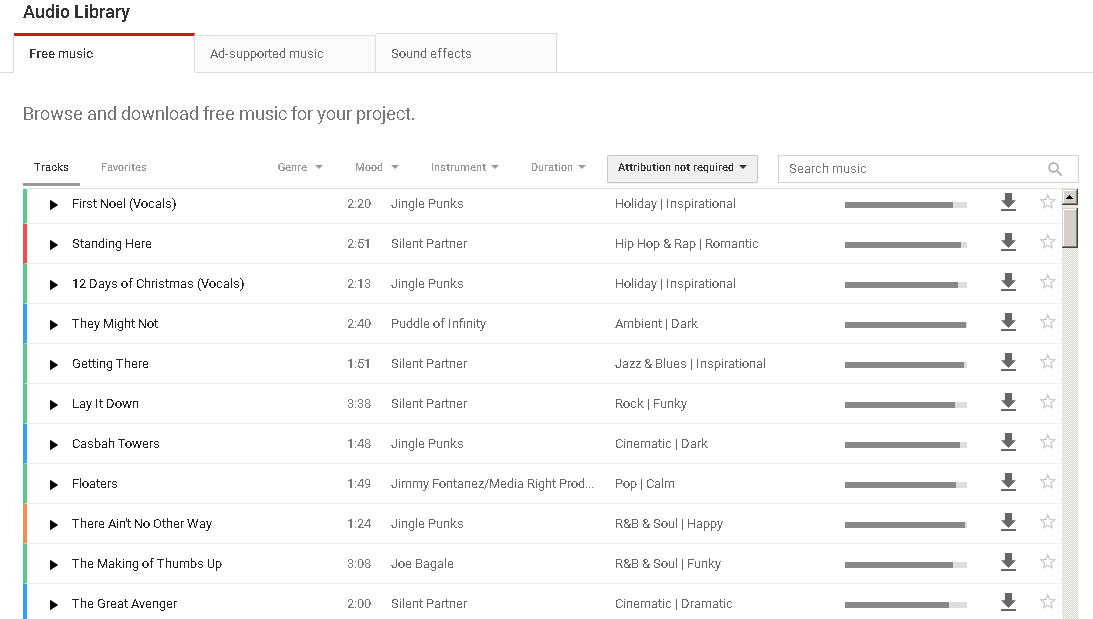This screenshot has height=619, width=1093.
Task: Star the track They Might Not as favorite
Action: point(1047,322)
